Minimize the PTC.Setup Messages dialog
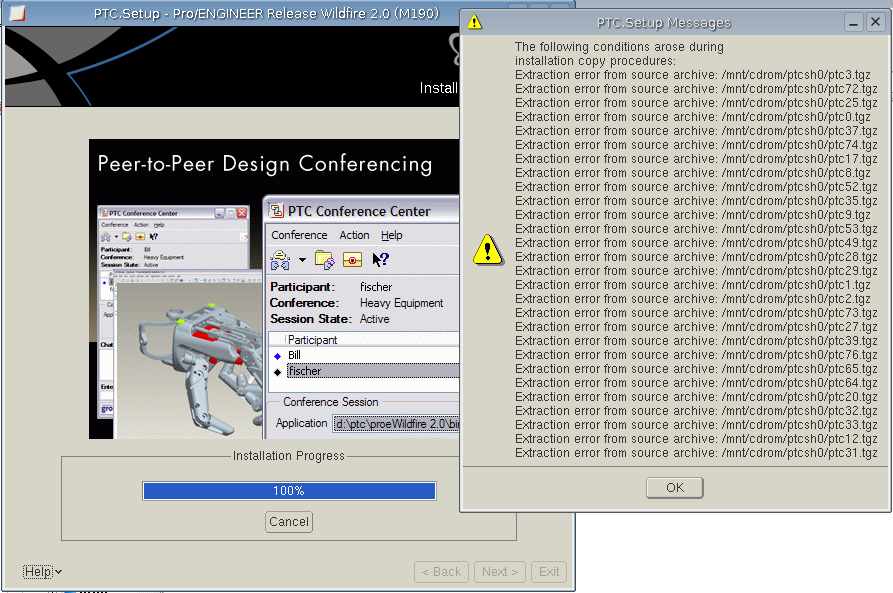 (853, 23)
